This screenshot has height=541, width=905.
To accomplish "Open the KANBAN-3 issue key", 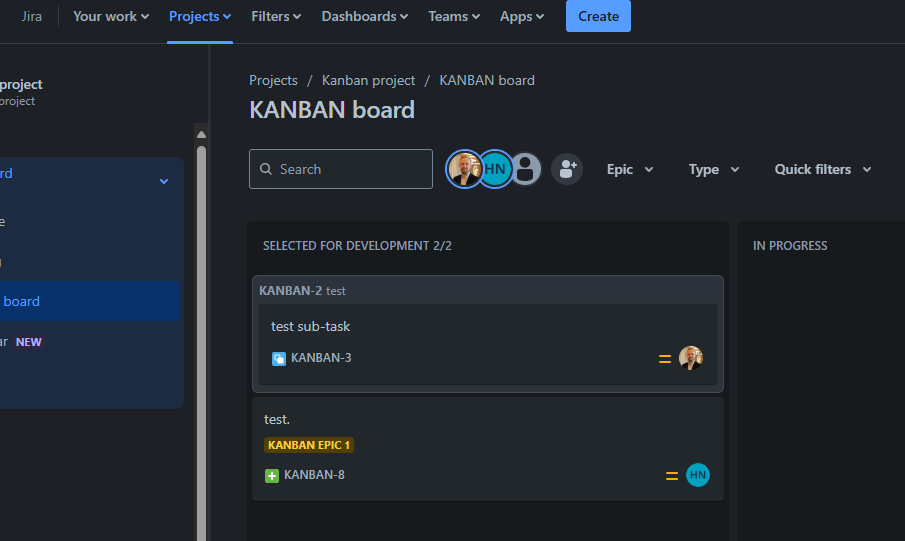I will tap(321, 358).
